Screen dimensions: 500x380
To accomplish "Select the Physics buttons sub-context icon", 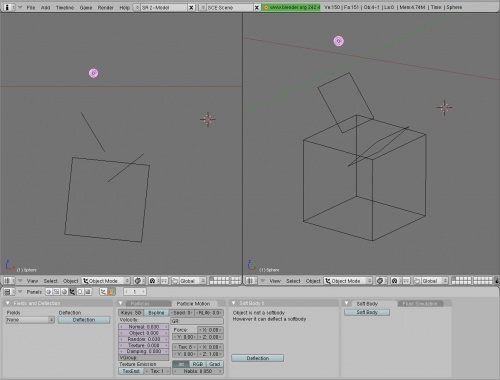I will click(x=111, y=292).
